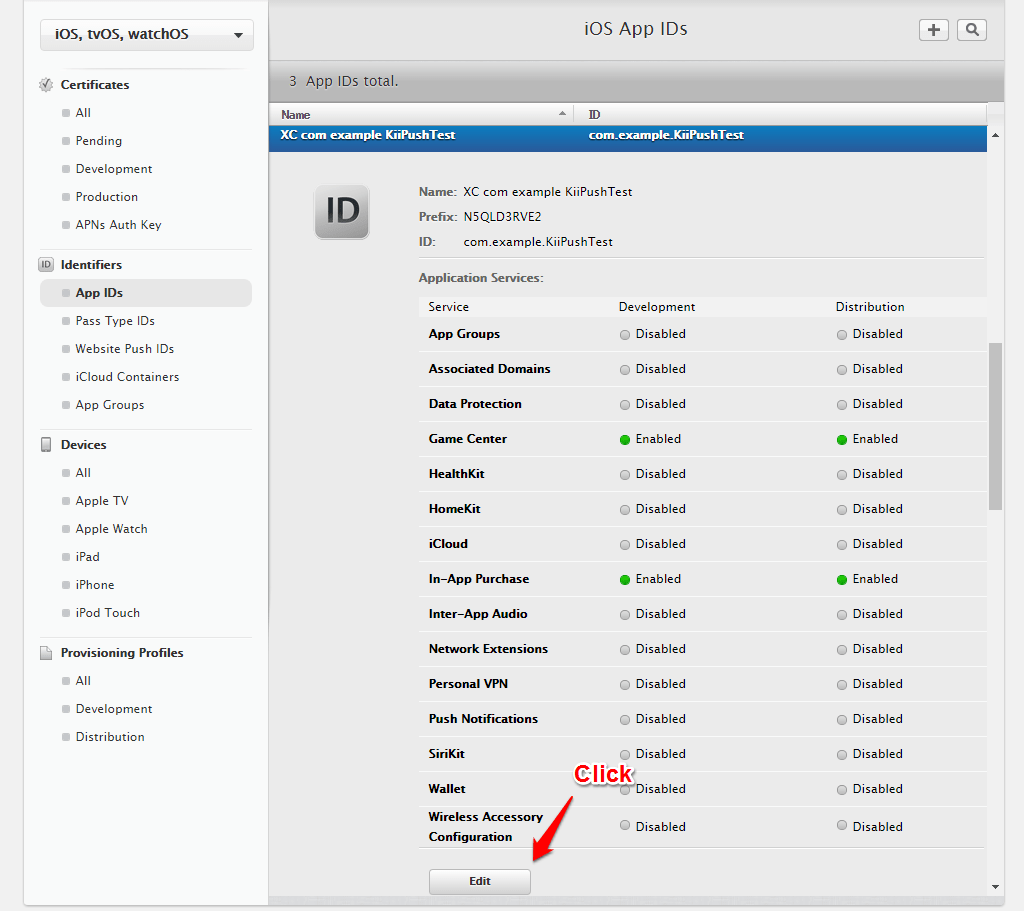
Task: Open APNs Auth Key
Action: [118, 225]
